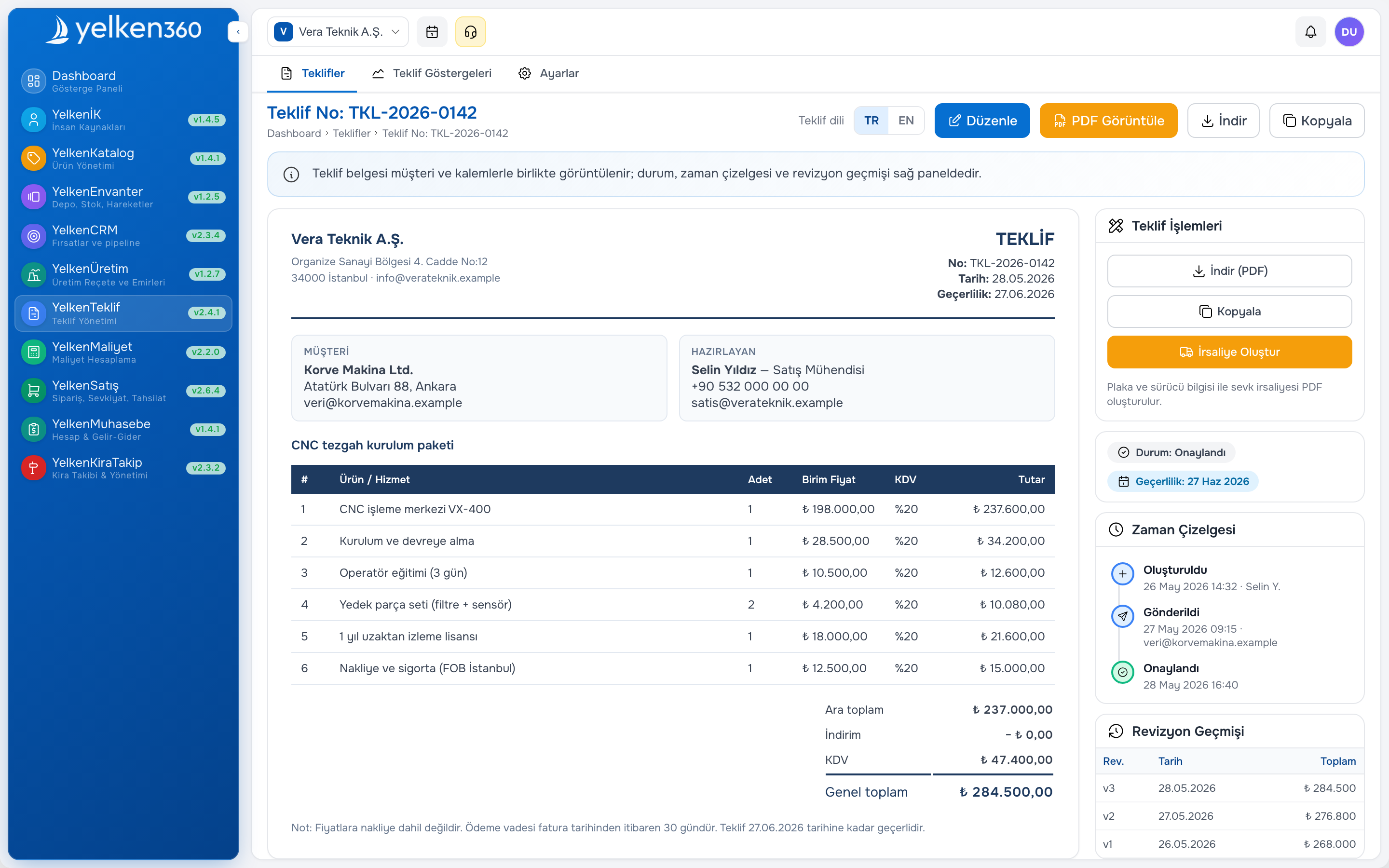Open the calendar icon in the top bar
This screenshot has height=868, width=1389.
pos(432,31)
